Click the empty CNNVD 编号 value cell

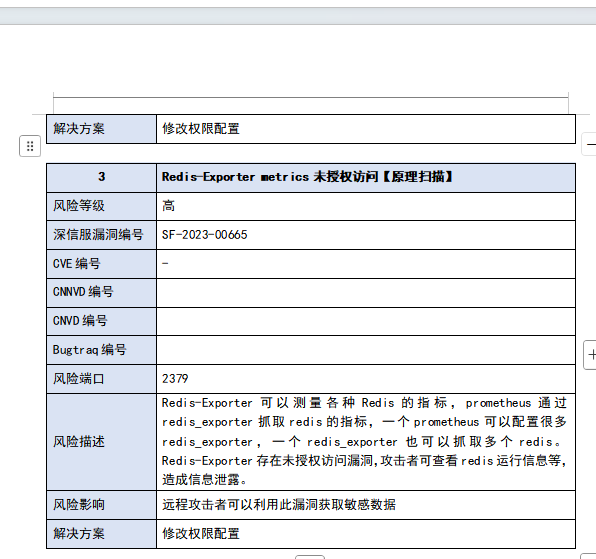[366, 293]
